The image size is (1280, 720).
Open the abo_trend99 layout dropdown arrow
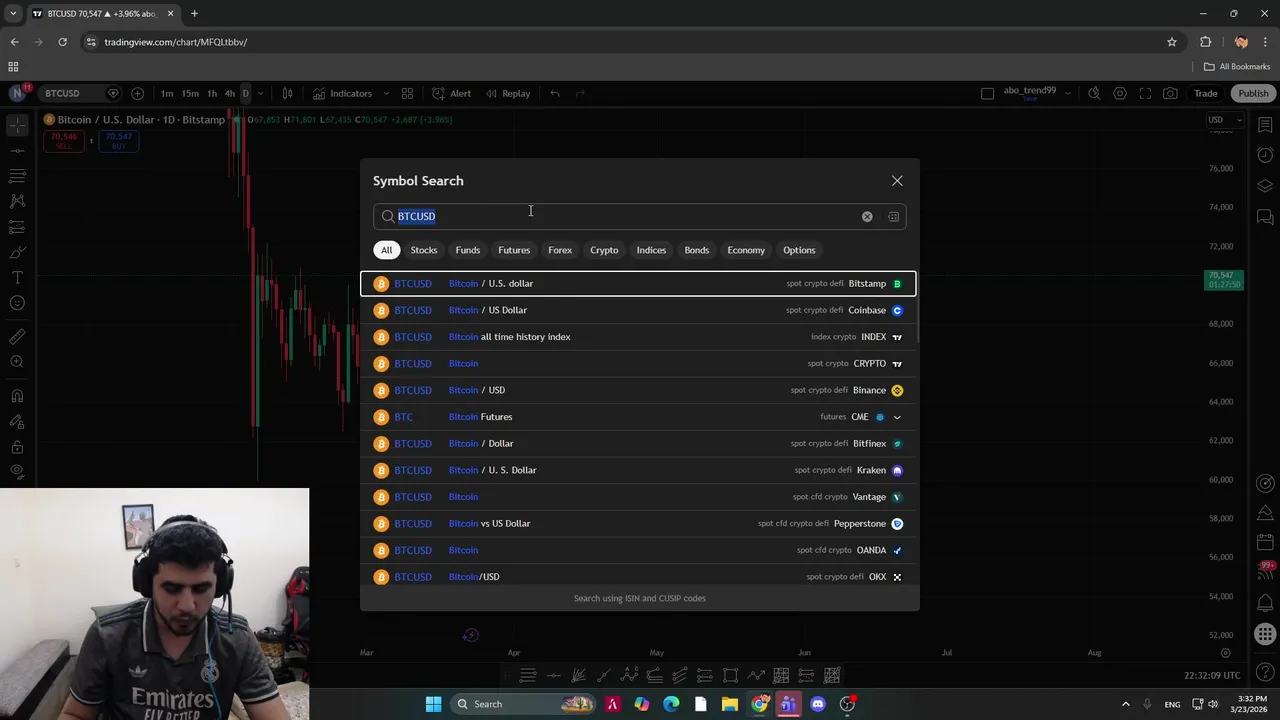point(1068,93)
